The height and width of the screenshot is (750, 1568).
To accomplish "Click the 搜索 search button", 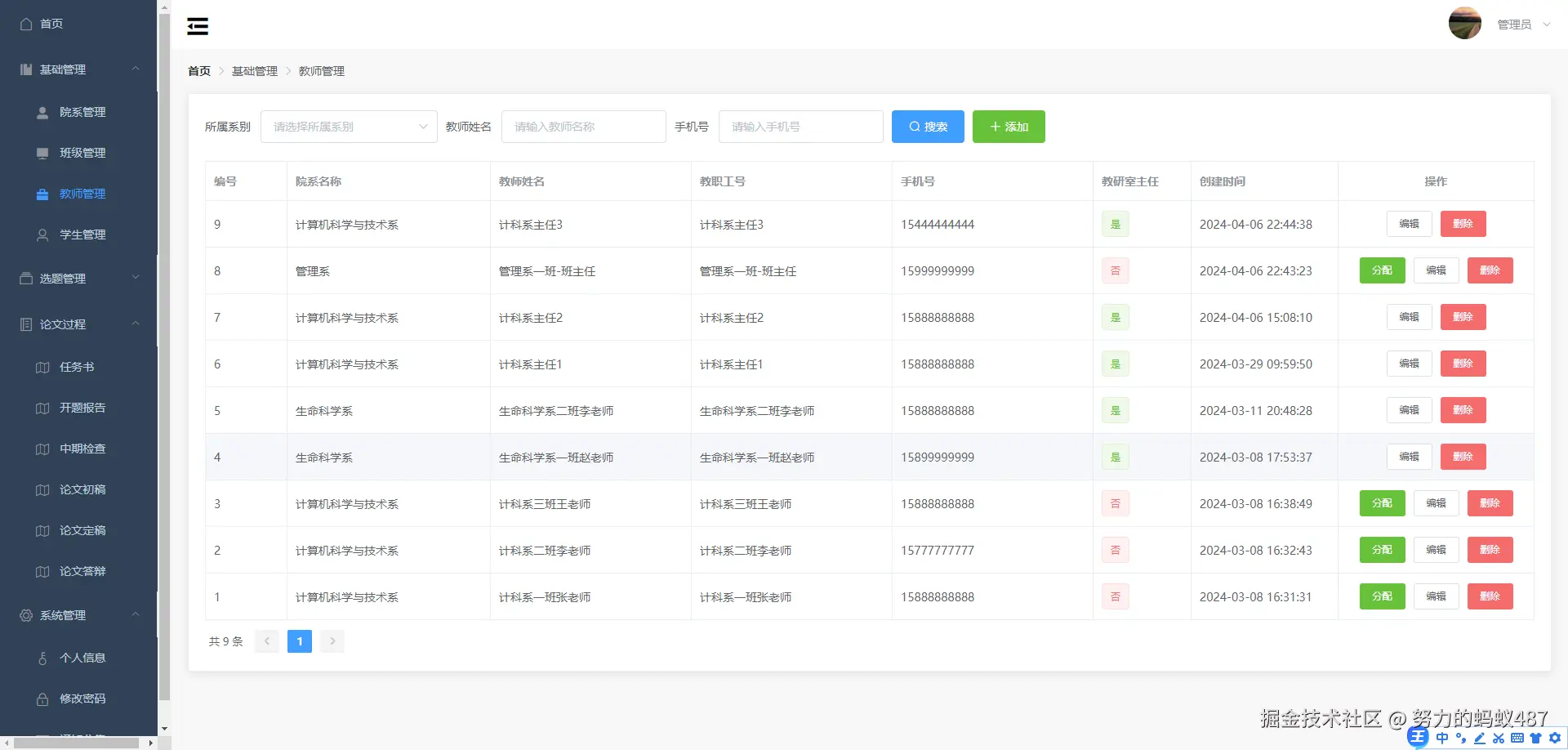I will coord(928,127).
